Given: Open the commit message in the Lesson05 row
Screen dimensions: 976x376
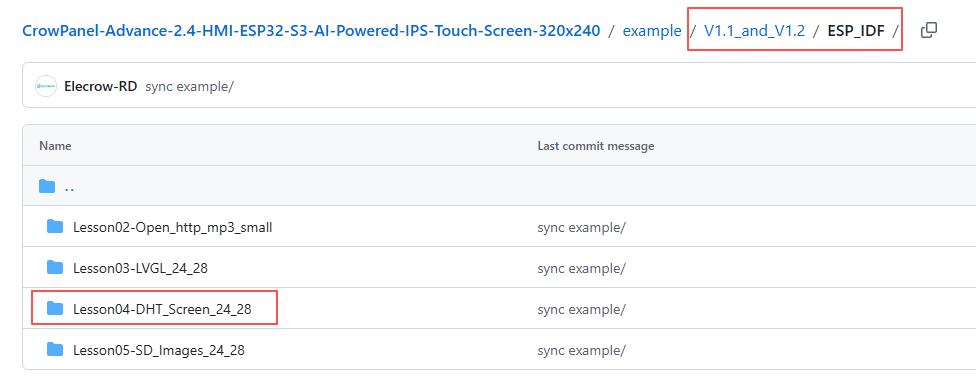Looking at the screenshot, I should 581,350.
